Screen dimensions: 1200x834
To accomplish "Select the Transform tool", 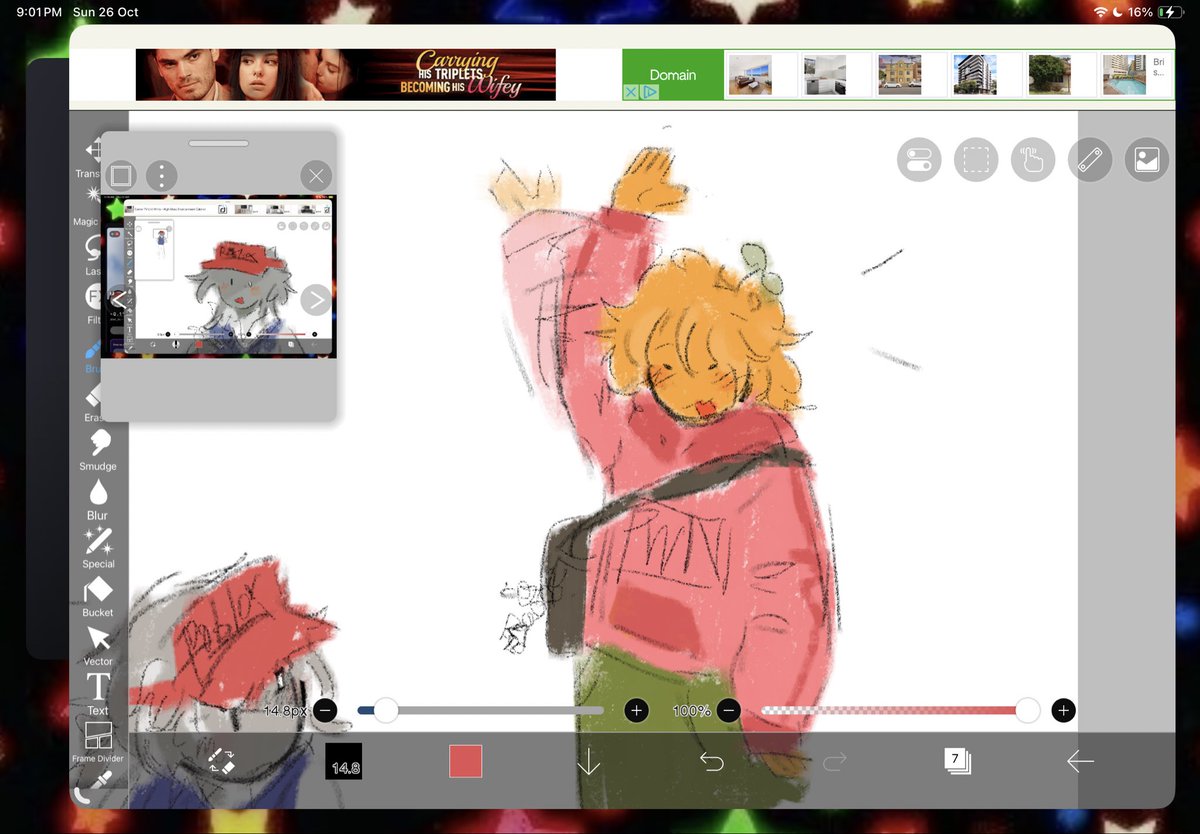I will [x=93, y=155].
